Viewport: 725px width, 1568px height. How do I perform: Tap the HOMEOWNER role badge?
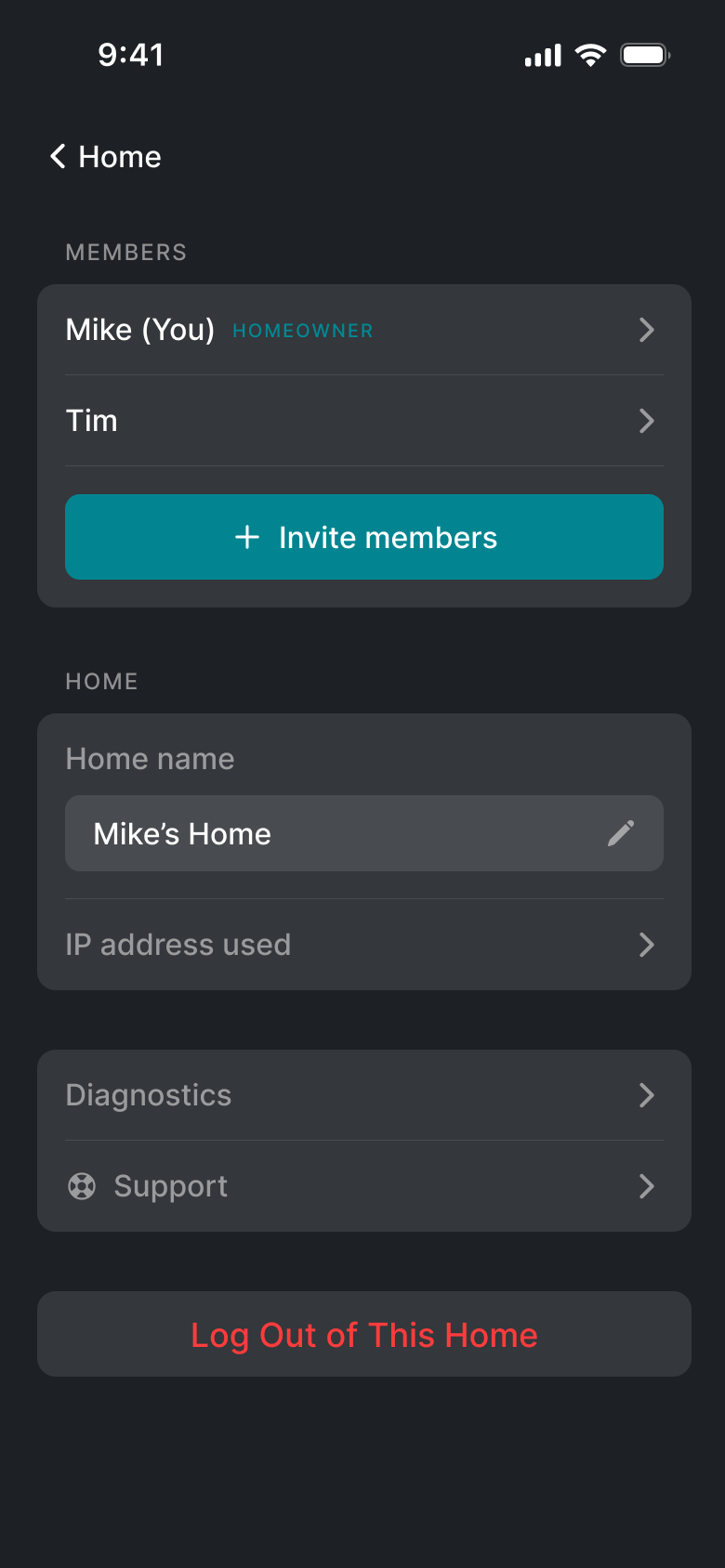[302, 331]
